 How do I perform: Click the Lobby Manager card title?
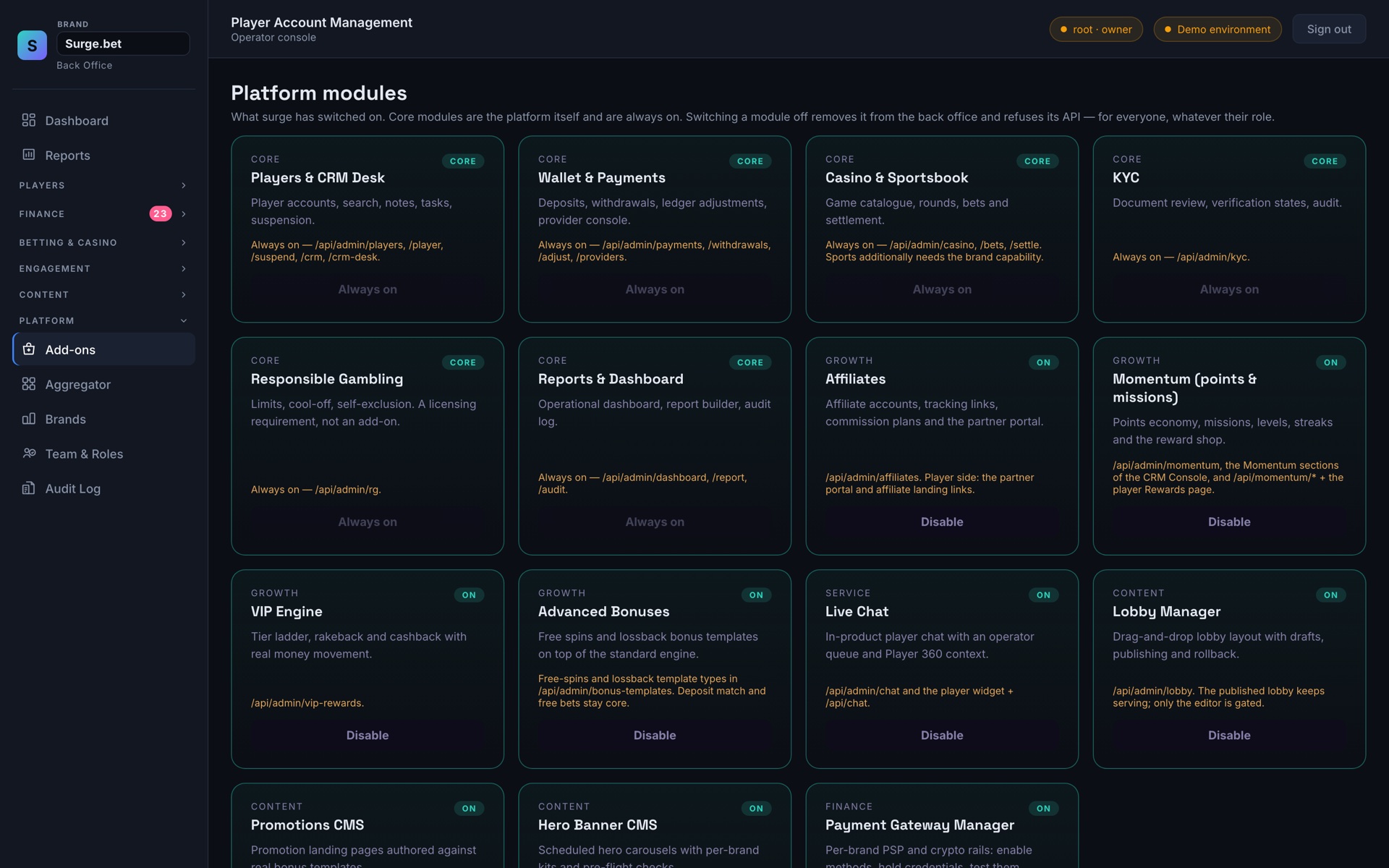click(x=1167, y=612)
